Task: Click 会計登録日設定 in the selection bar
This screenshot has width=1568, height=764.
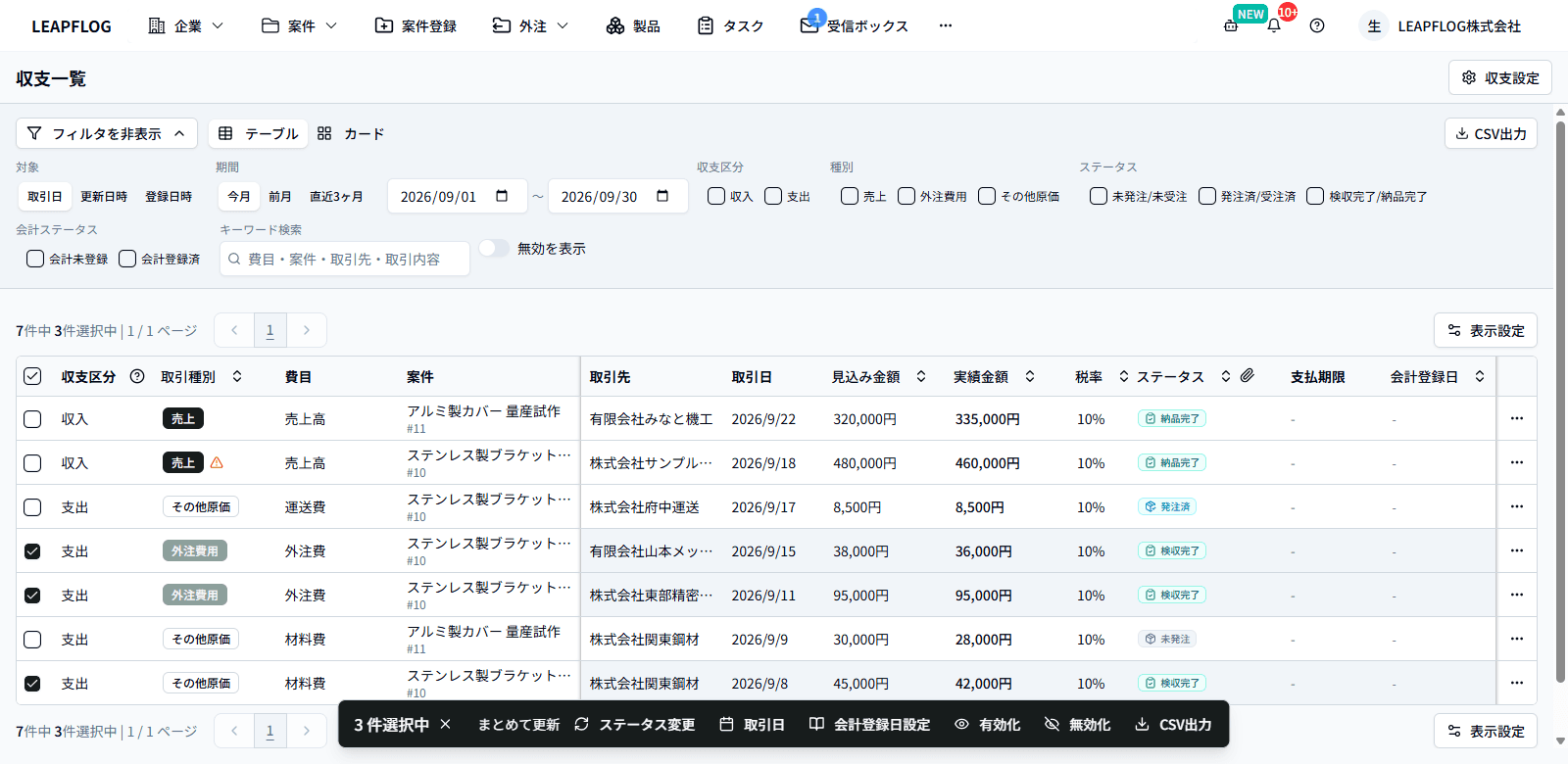Action: (x=870, y=724)
